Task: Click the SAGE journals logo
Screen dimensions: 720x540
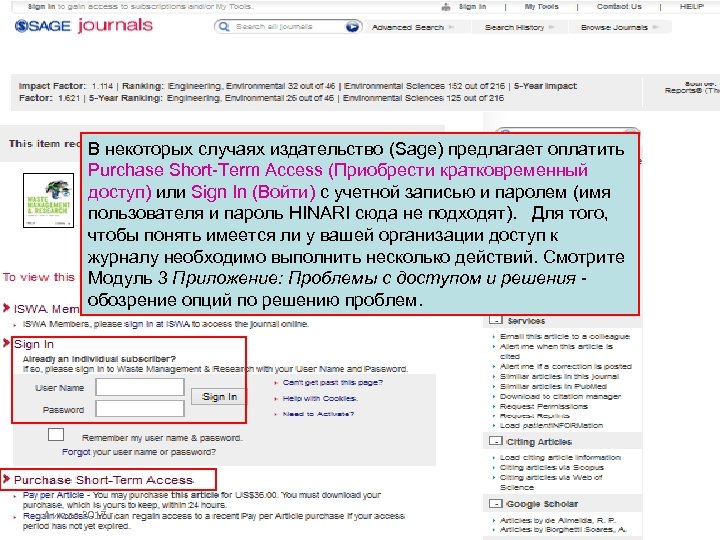Action: click(x=84, y=25)
